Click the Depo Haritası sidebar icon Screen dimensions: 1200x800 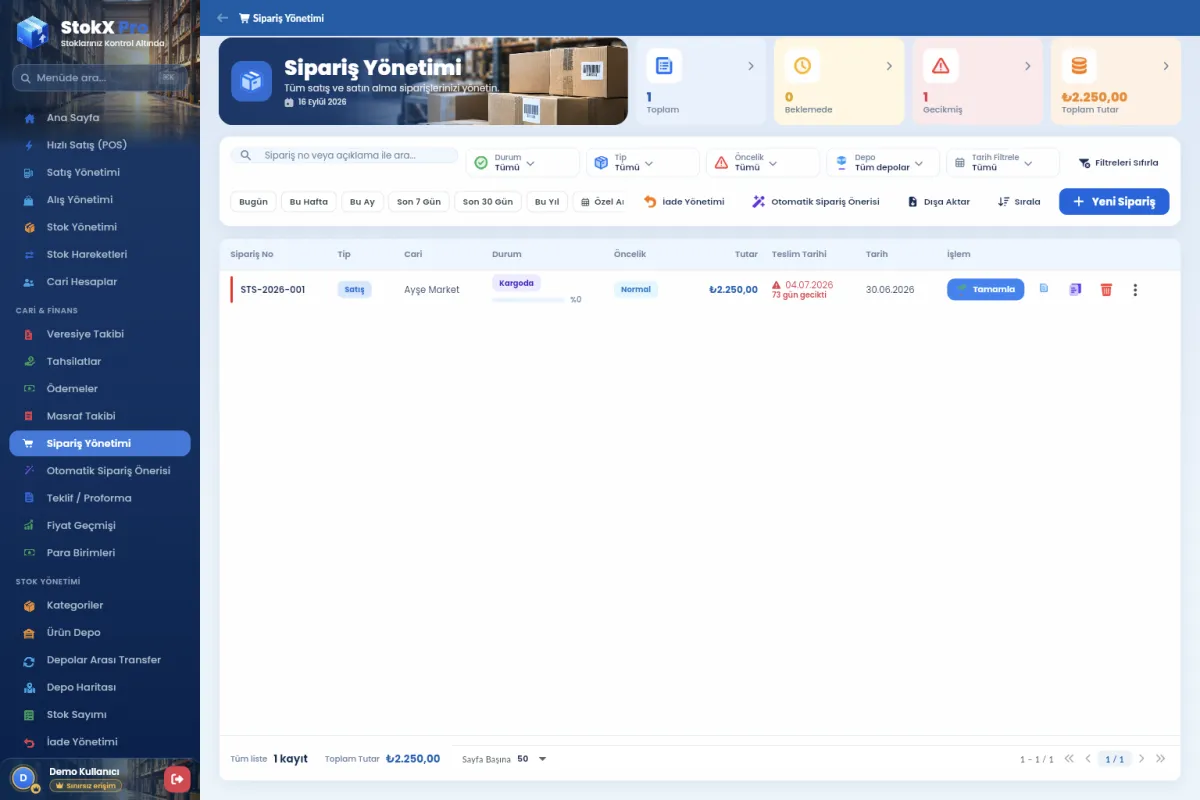click(x=28, y=687)
